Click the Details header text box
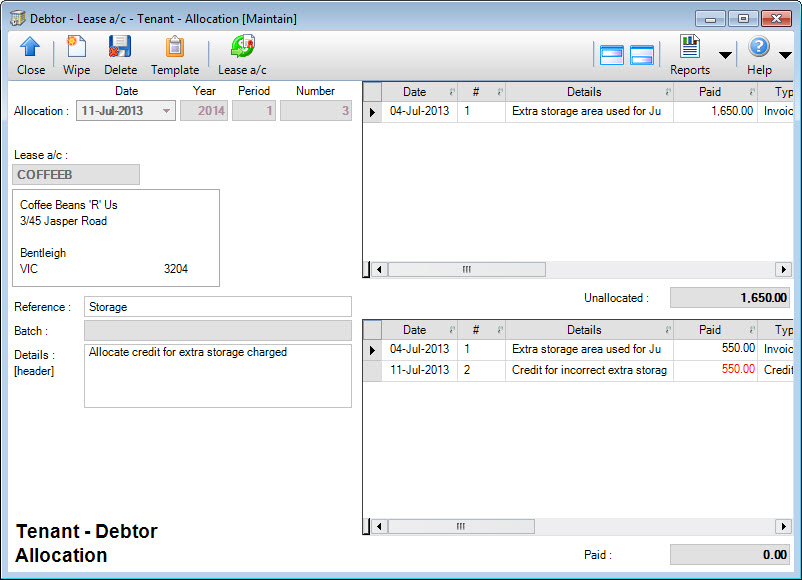The height and width of the screenshot is (580, 802). tap(217, 376)
